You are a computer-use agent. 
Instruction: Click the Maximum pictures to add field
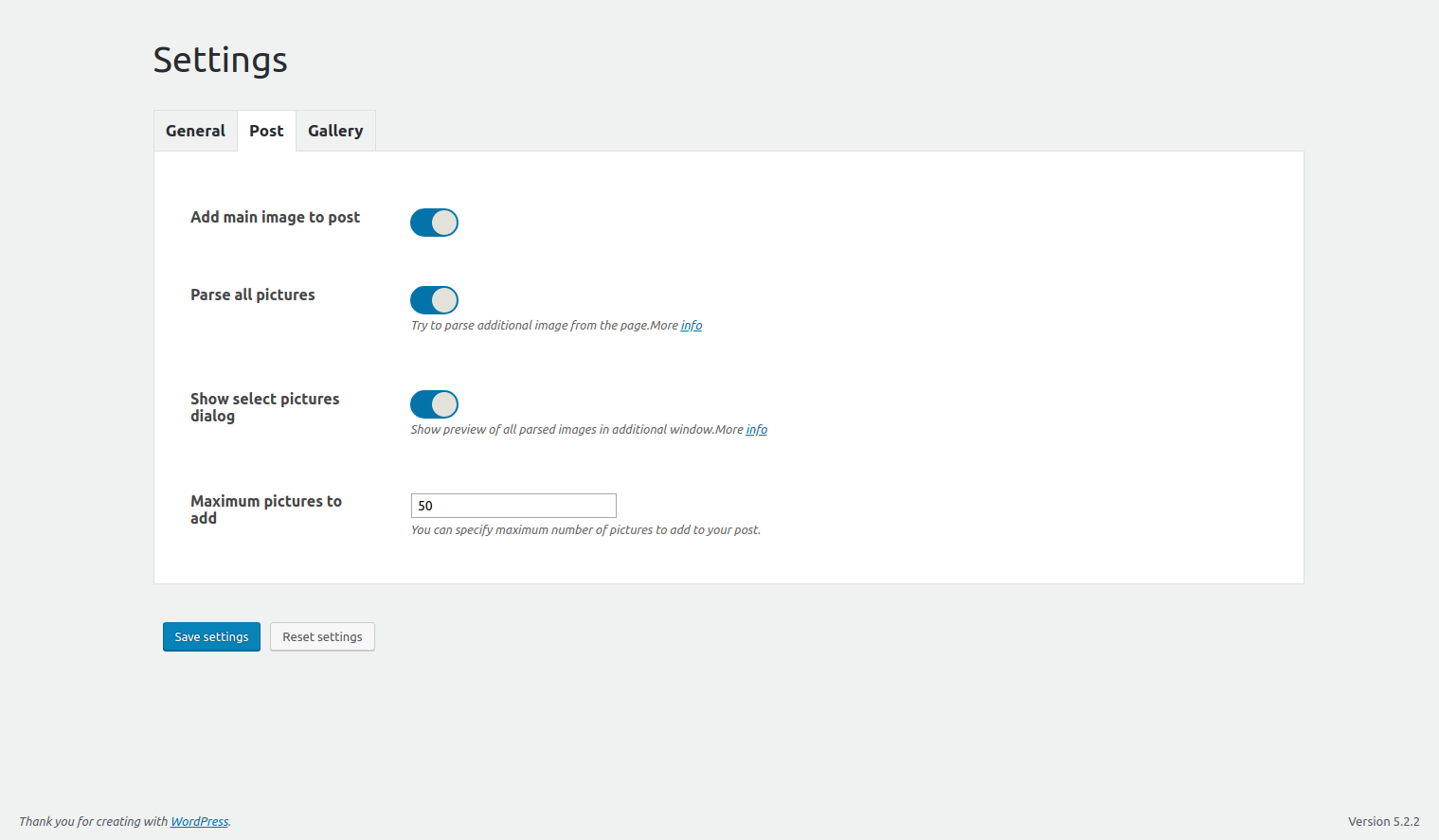tap(513, 506)
